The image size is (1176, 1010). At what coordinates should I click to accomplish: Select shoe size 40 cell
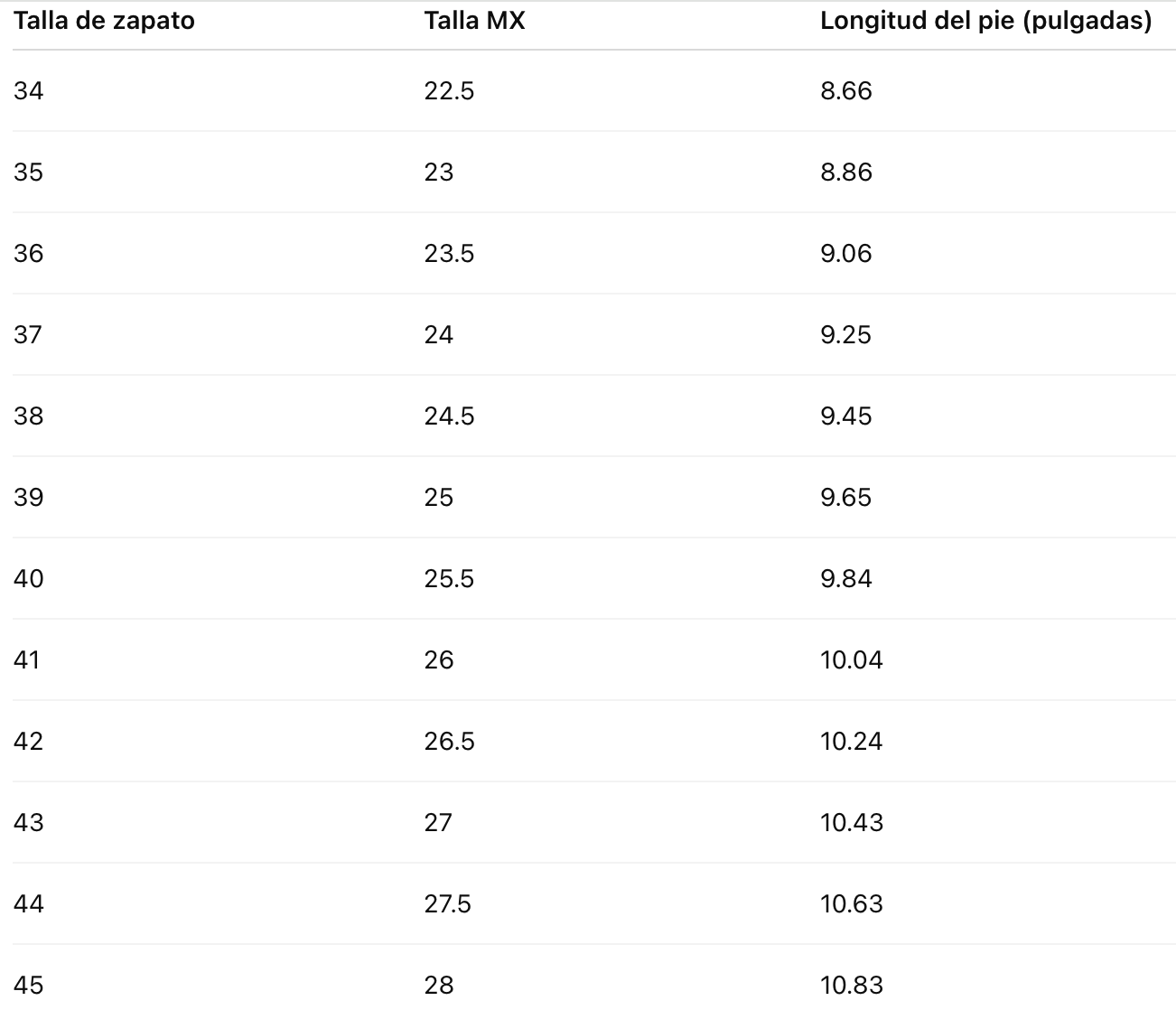28,578
